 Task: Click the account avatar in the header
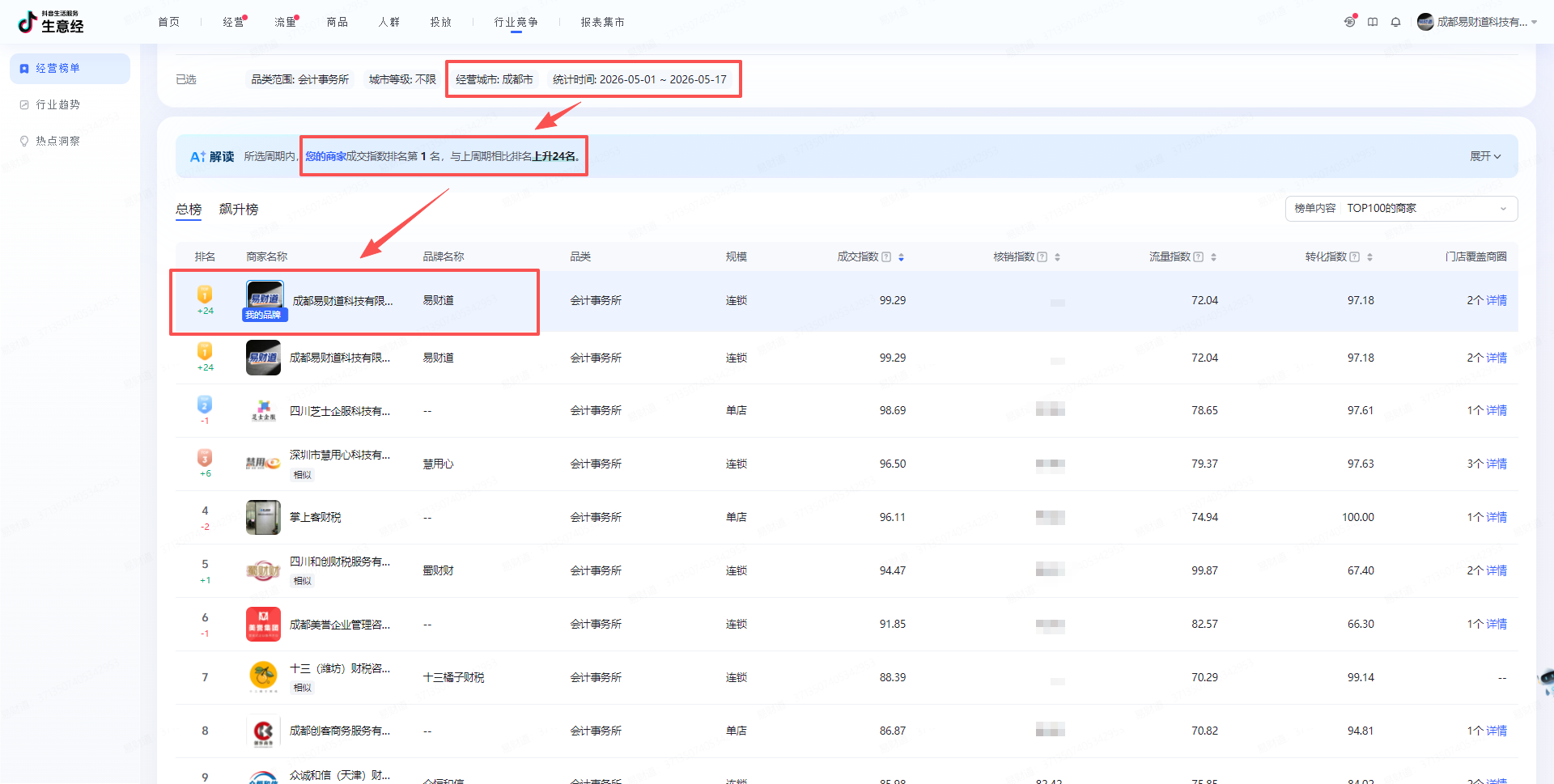click(x=1425, y=22)
